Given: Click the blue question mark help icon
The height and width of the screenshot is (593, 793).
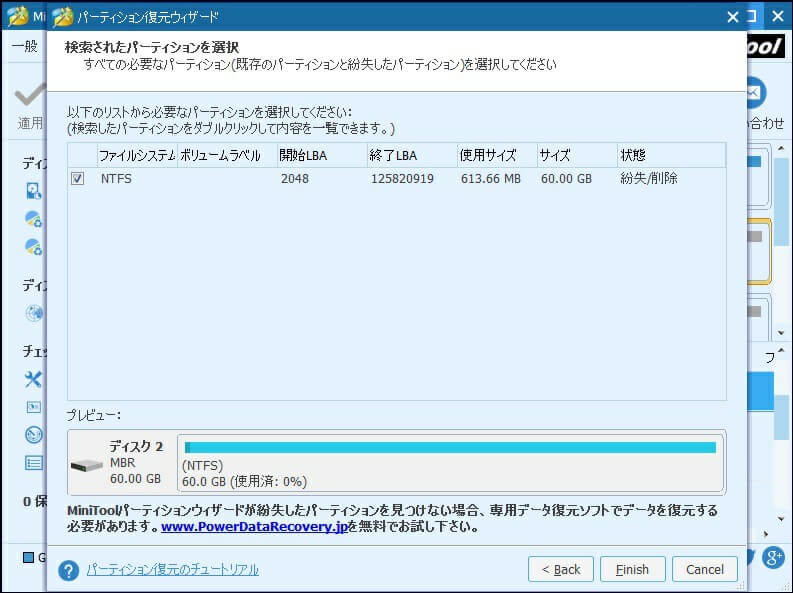Looking at the screenshot, I should [68, 571].
